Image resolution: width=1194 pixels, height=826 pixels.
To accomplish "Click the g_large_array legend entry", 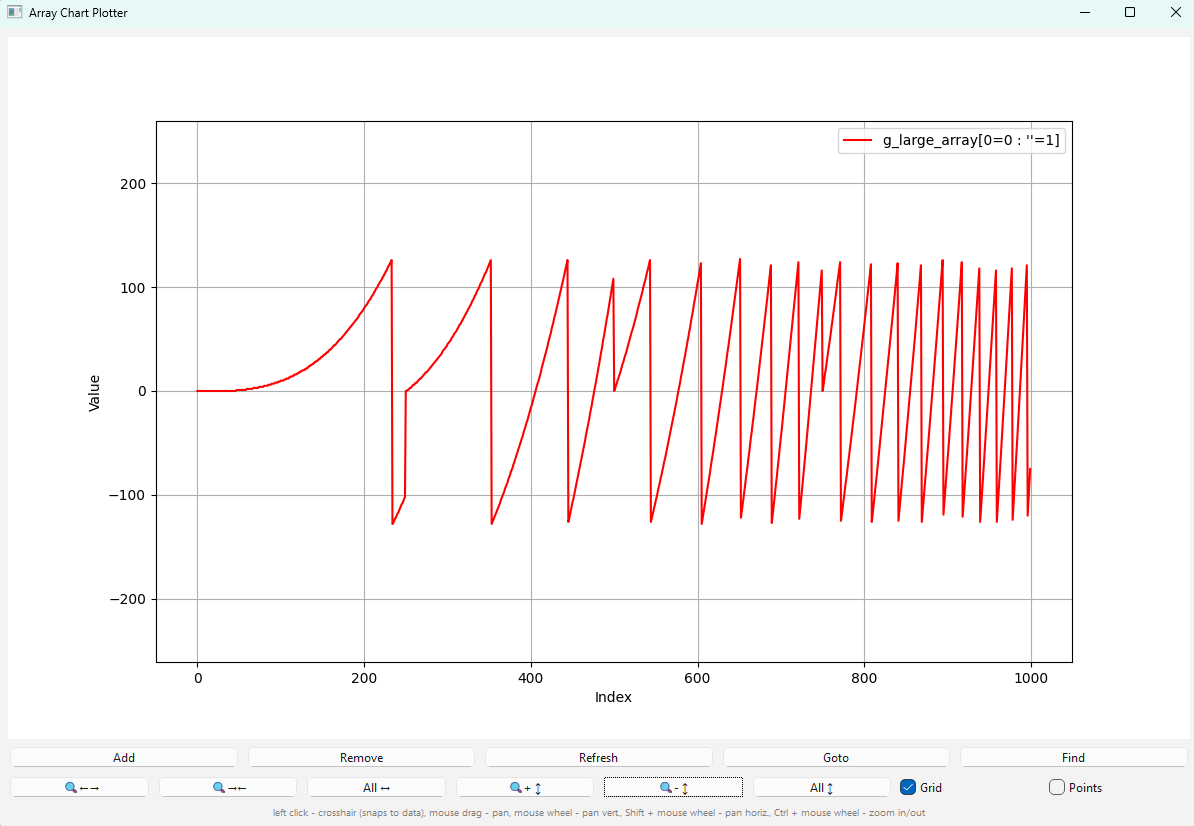I will (970, 141).
